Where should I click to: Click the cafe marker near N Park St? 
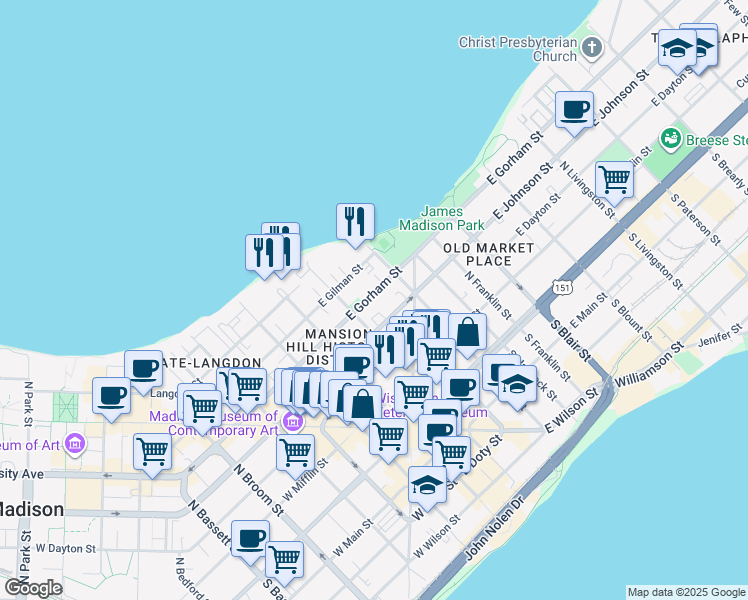111,400
